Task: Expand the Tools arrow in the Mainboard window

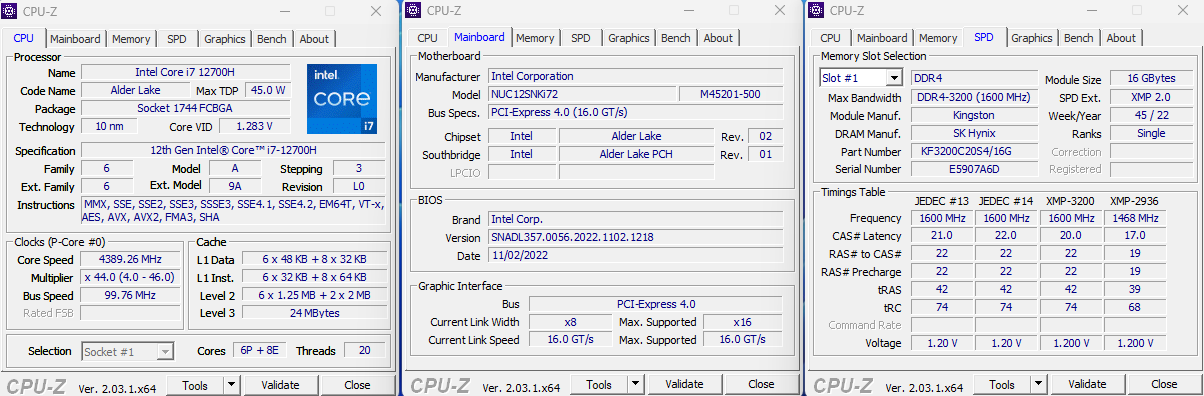Action: coord(635,384)
